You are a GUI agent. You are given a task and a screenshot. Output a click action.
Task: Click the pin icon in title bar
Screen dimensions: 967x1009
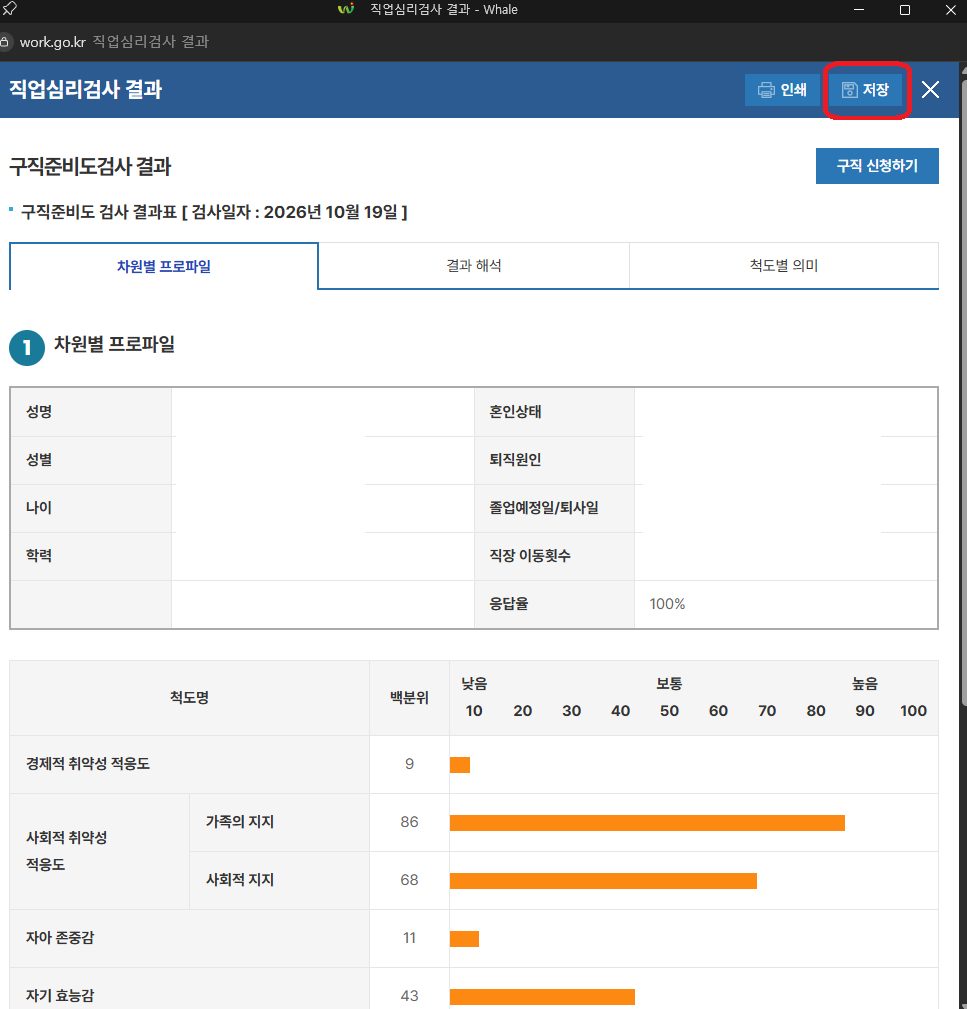(x=9, y=9)
